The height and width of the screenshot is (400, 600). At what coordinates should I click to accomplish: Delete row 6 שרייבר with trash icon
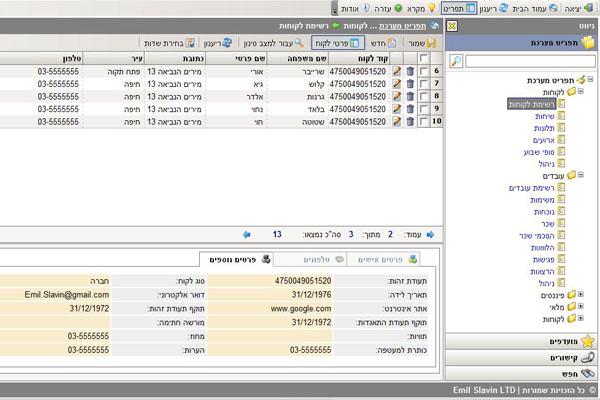point(410,71)
